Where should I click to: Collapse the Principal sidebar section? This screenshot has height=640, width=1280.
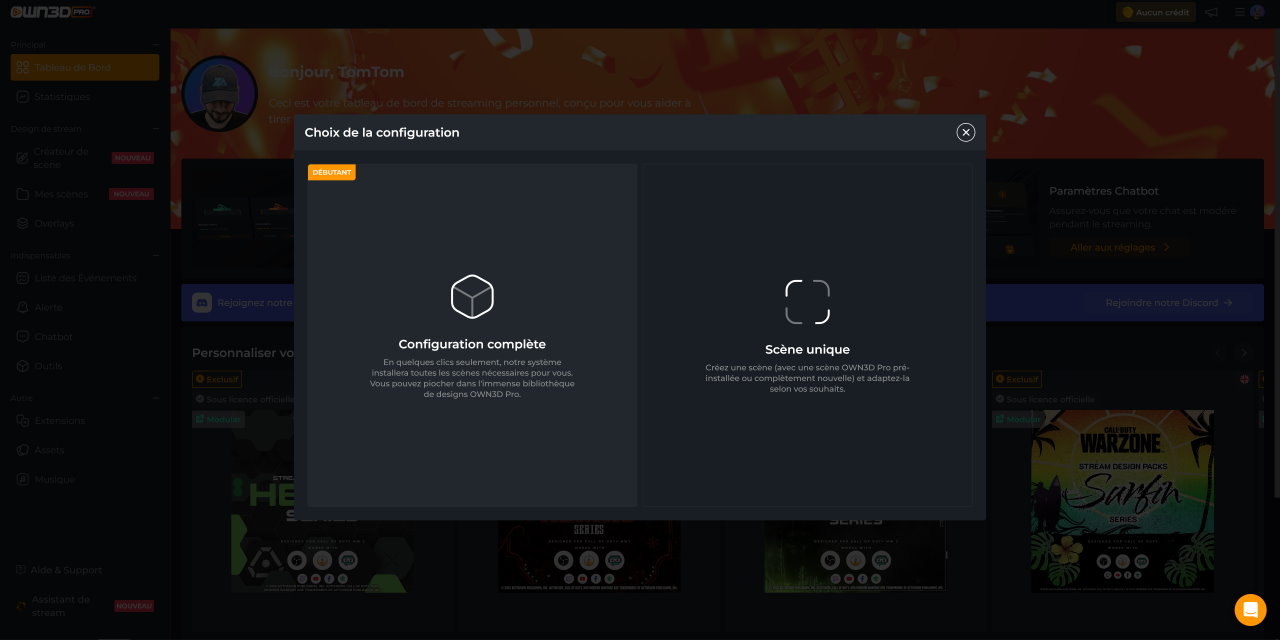point(156,45)
